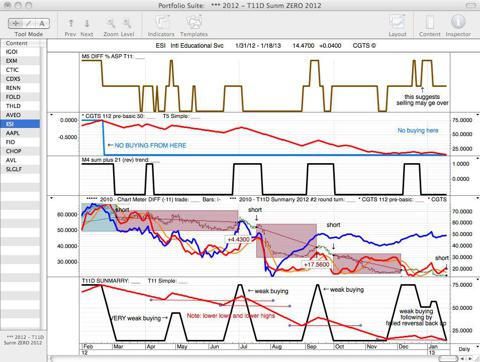Select the text annotation tool mode
Image resolution: width=480 pixels, height=362 pixels.
[x=42, y=23]
